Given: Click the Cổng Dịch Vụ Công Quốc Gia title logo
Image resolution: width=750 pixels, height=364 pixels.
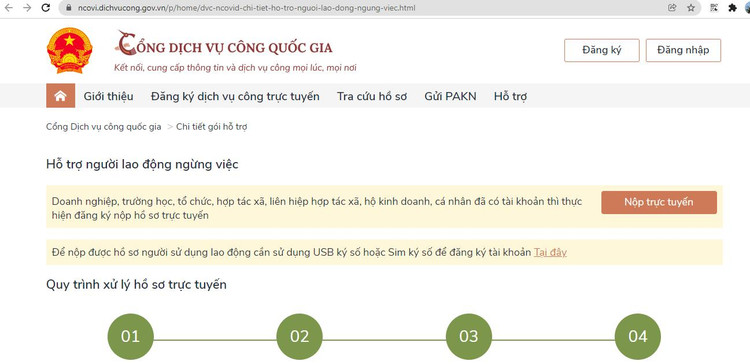Looking at the screenshot, I should [224, 44].
